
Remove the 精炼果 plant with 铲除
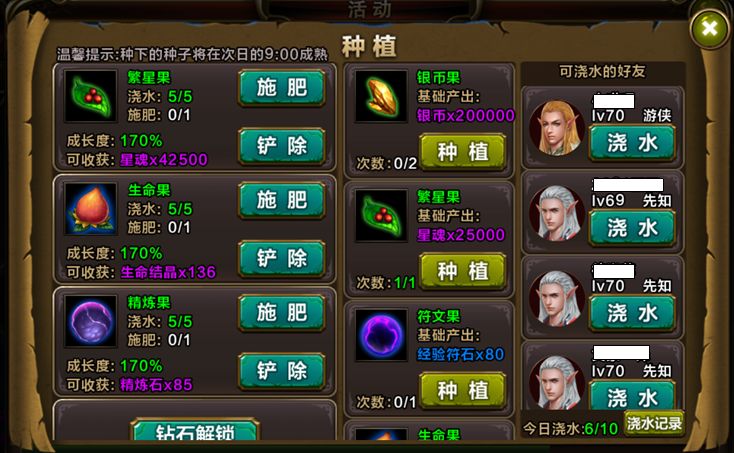pyautogui.click(x=282, y=371)
